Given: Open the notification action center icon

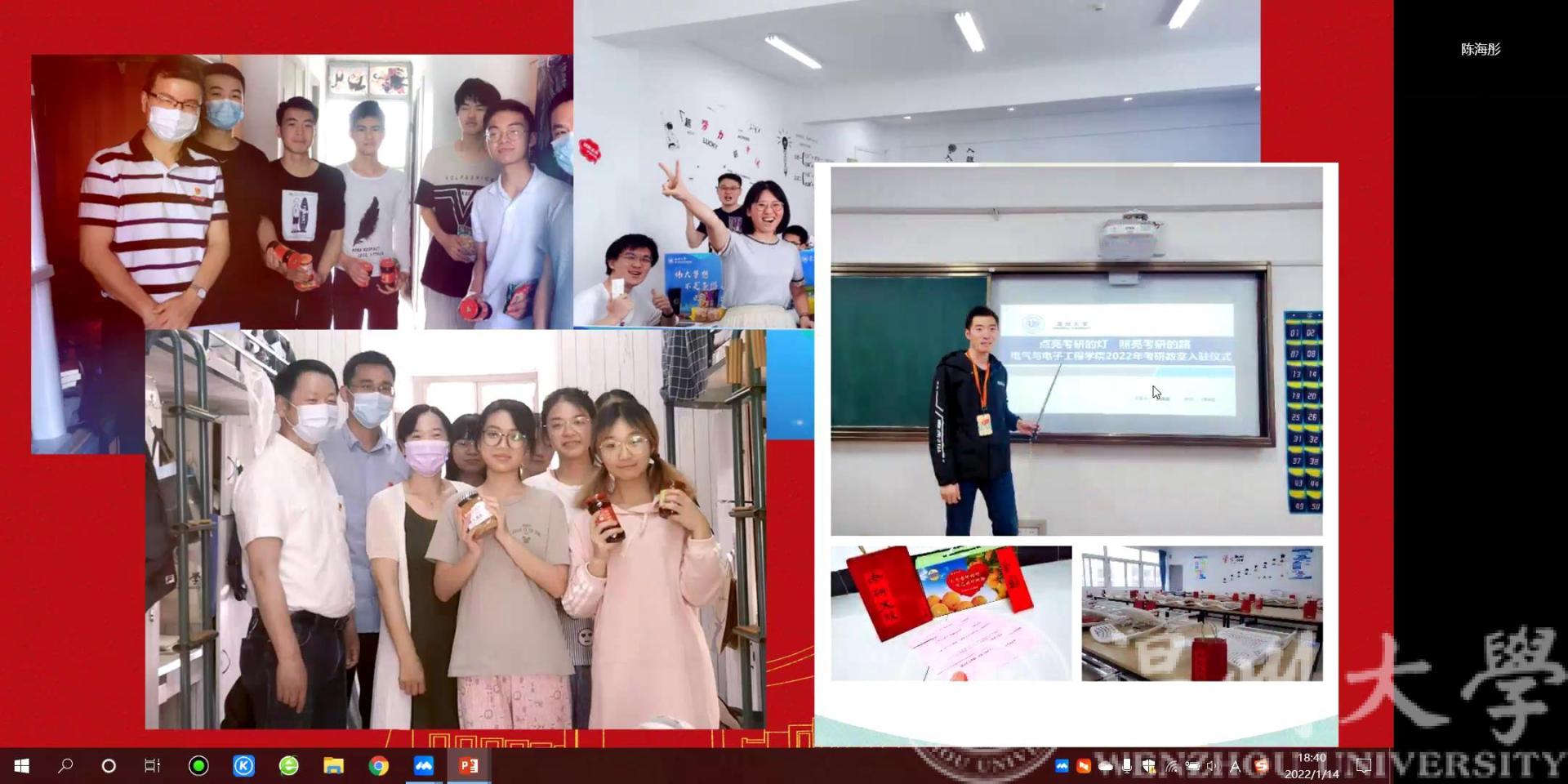Looking at the screenshot, I should [1363, 766].
